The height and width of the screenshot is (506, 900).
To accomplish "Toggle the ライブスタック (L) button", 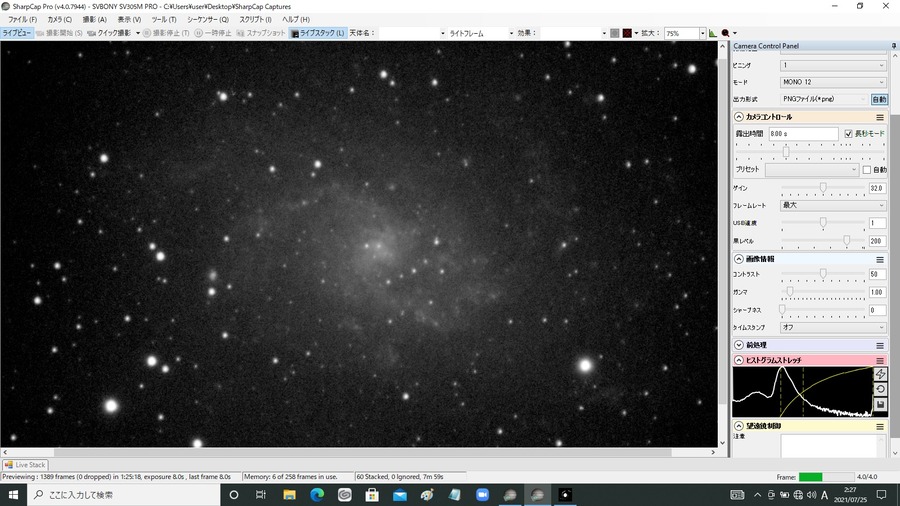I will [317, 33].
